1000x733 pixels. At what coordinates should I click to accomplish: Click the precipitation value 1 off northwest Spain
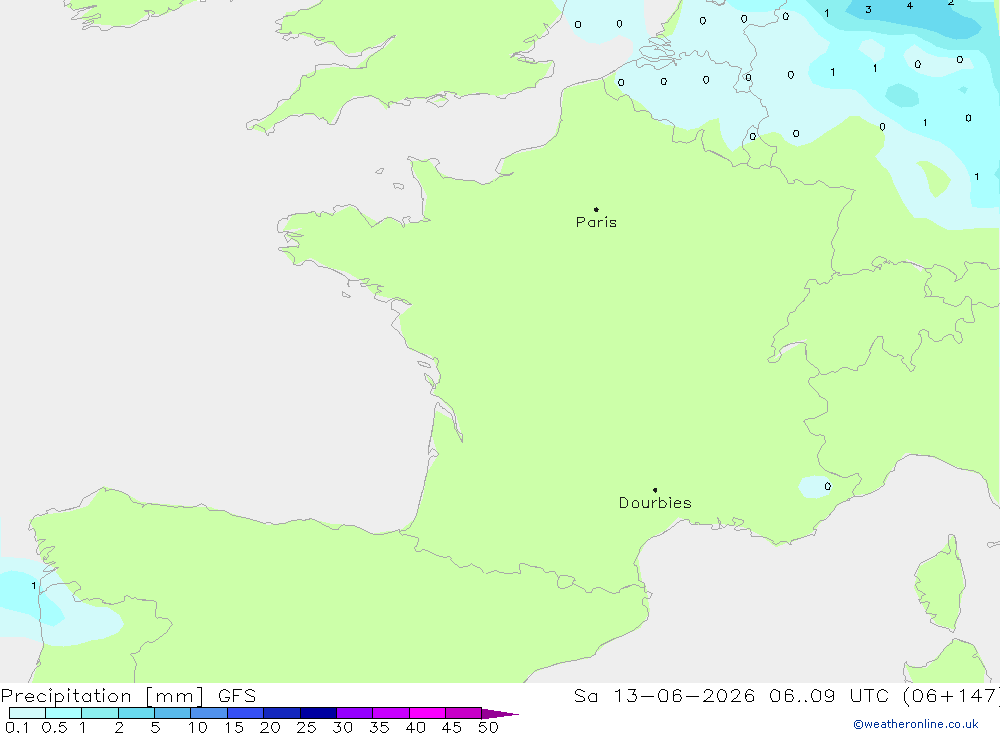[34, 585]
